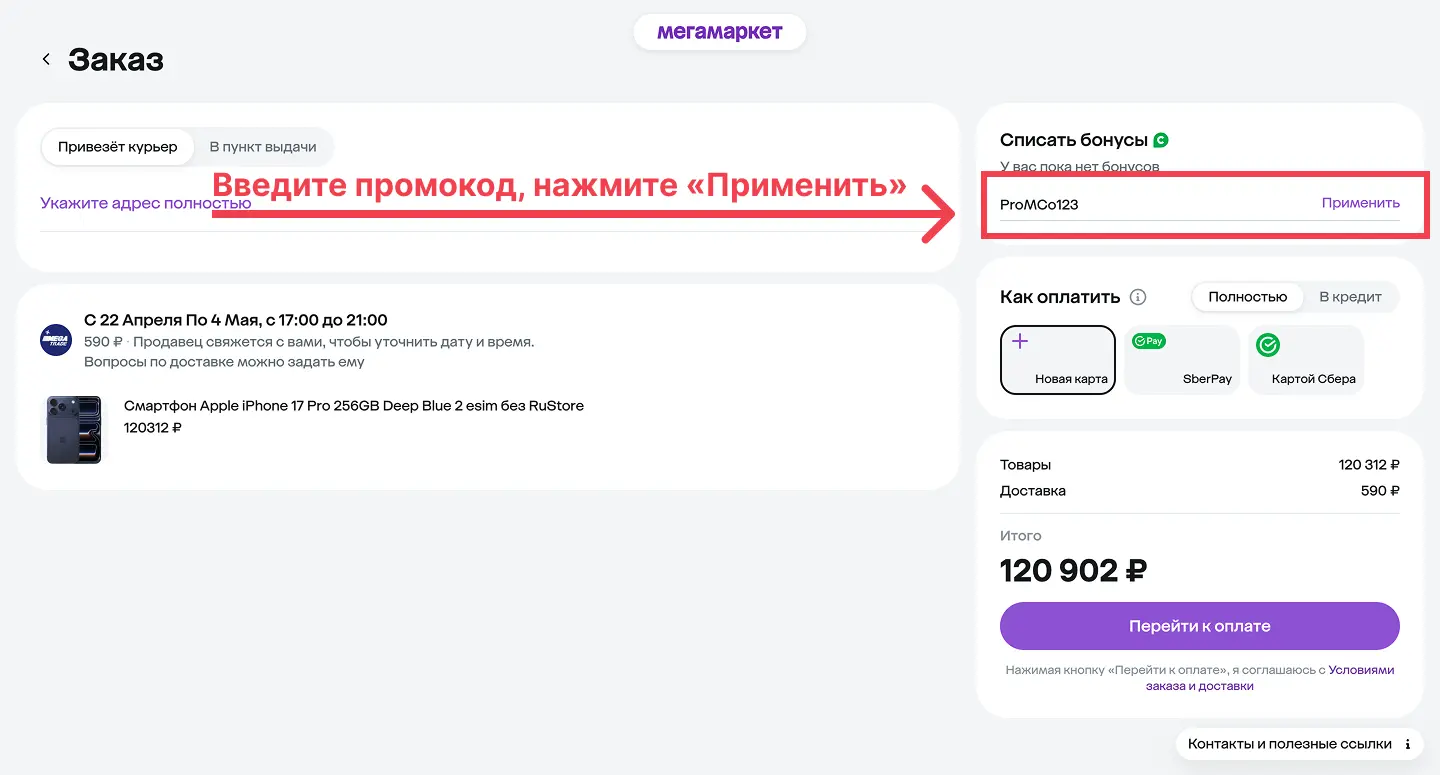Click the green checkmark Sber card icon
The image size is (1440, 775).
pos(1268,345)
